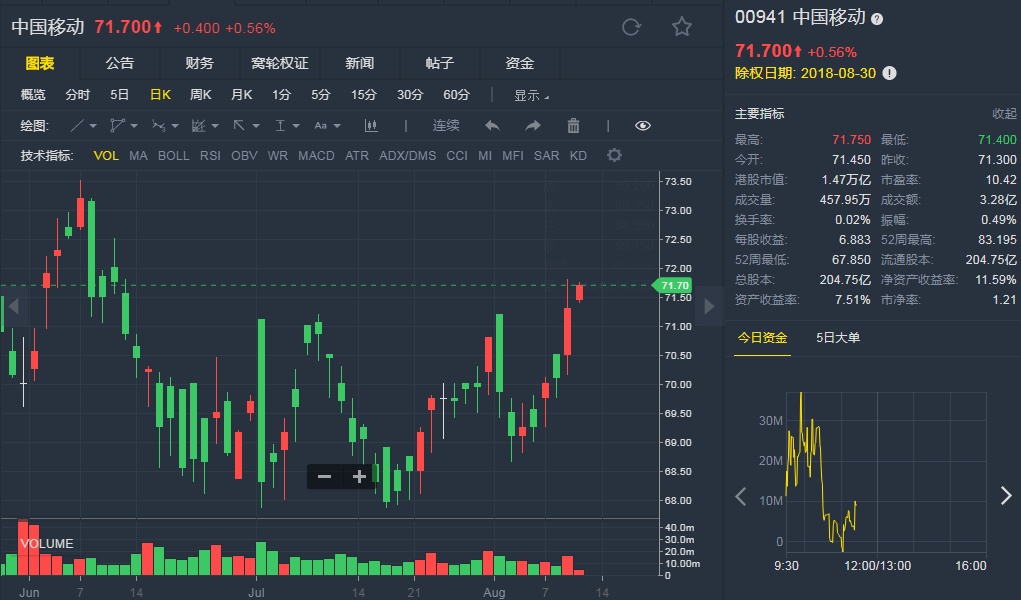Enable MACD indicator
This screenshot has width=1021, height=600.
point(316,156)
